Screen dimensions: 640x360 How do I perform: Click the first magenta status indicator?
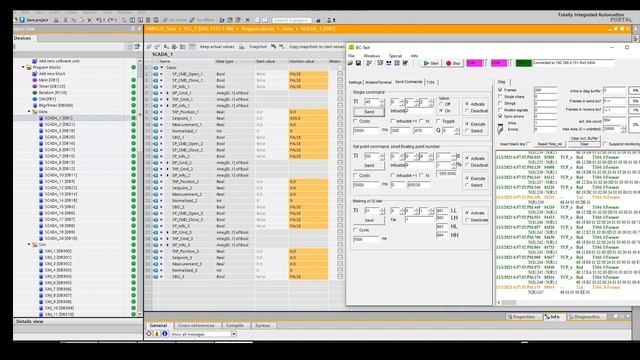(474, 63)
